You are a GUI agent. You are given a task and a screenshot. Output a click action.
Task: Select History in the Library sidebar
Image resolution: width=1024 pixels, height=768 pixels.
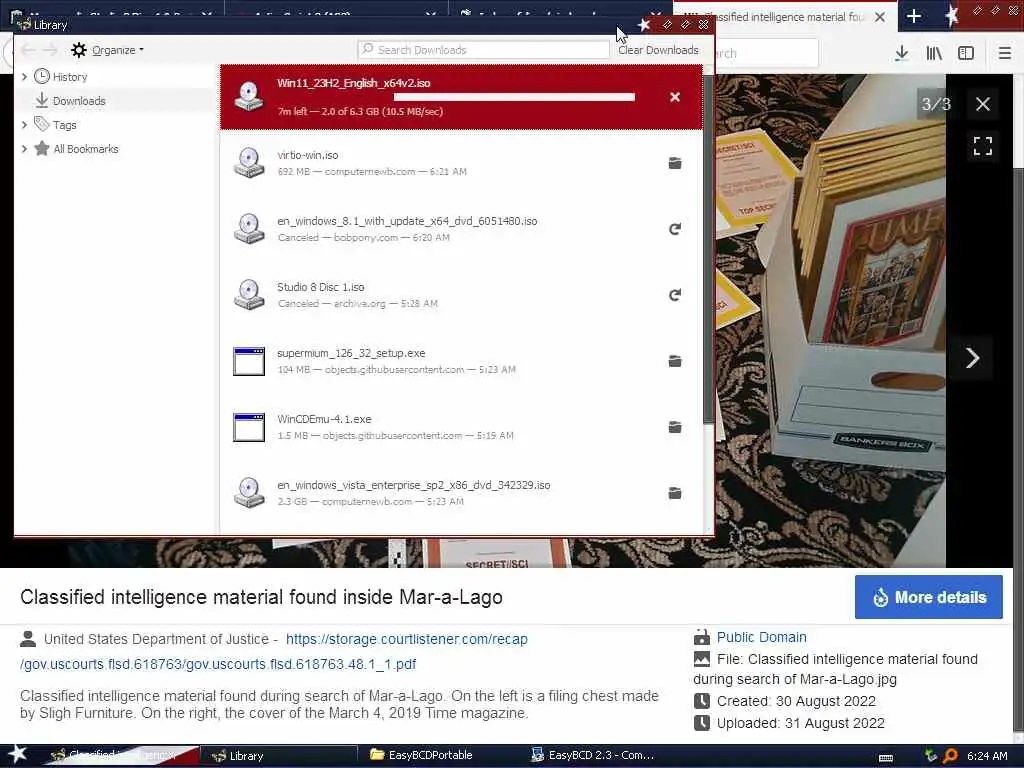tap(70, 77)
